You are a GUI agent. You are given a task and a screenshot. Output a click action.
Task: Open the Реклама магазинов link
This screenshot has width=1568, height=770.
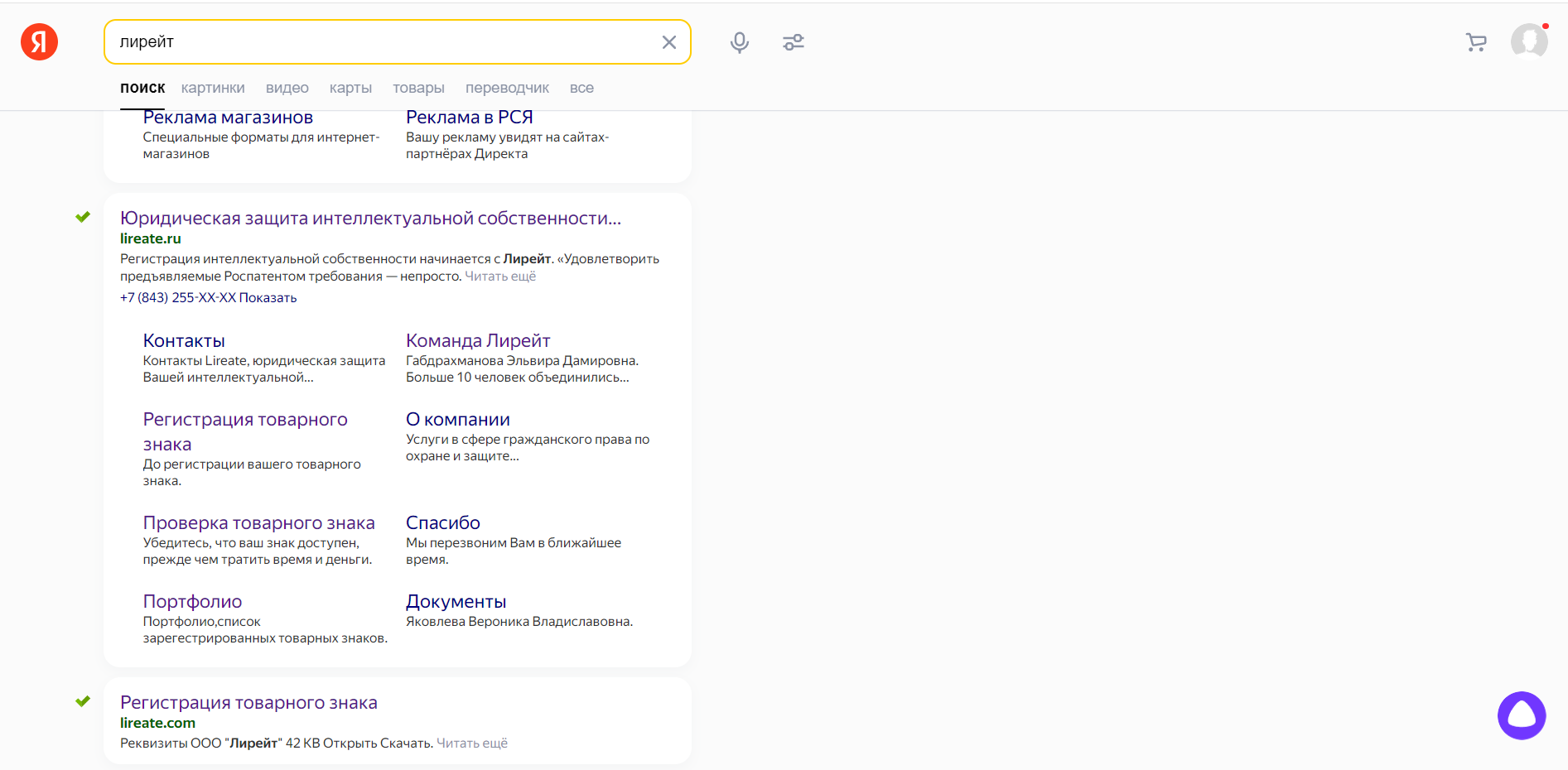click(x=228, y=118)
